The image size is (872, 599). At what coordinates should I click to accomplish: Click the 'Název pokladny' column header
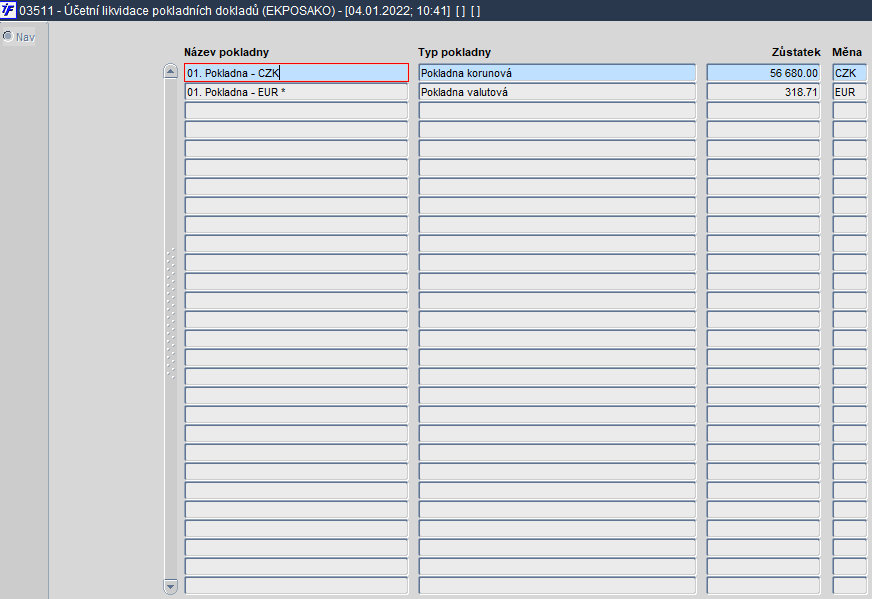point(226,52)
